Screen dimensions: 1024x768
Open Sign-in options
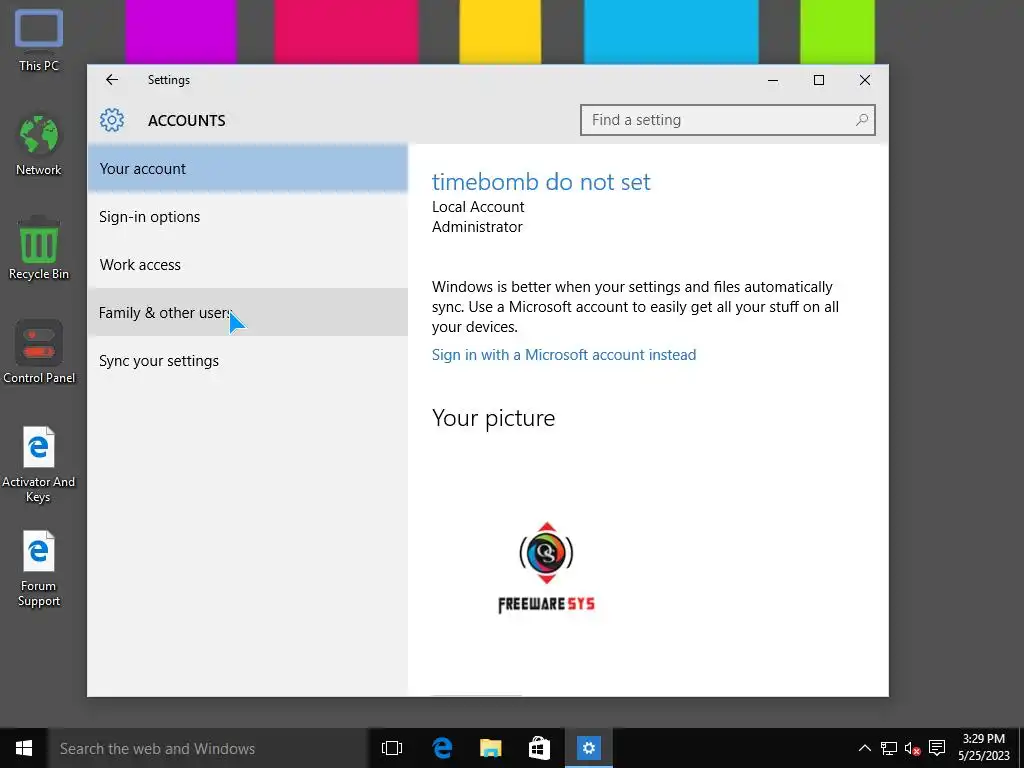(x=248, y=217)
